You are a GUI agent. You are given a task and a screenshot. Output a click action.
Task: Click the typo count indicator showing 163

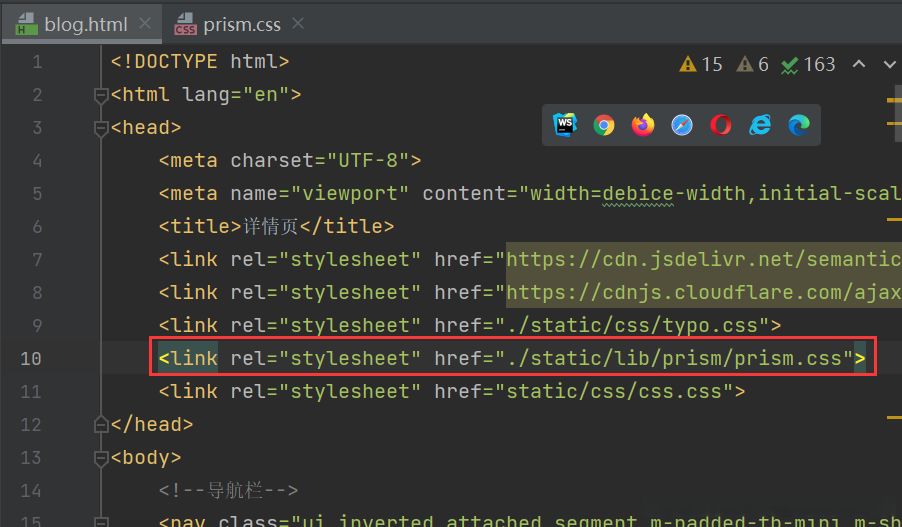pos(808,65)
